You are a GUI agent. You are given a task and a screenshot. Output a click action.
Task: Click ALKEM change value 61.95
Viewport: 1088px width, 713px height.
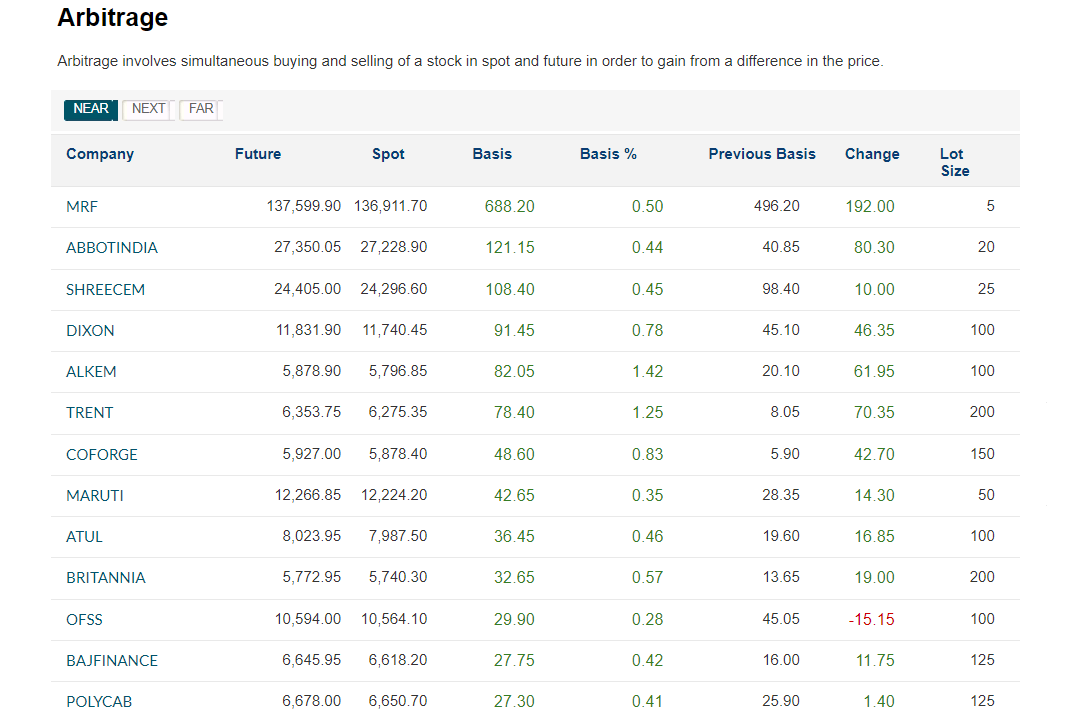pos(874,372)
